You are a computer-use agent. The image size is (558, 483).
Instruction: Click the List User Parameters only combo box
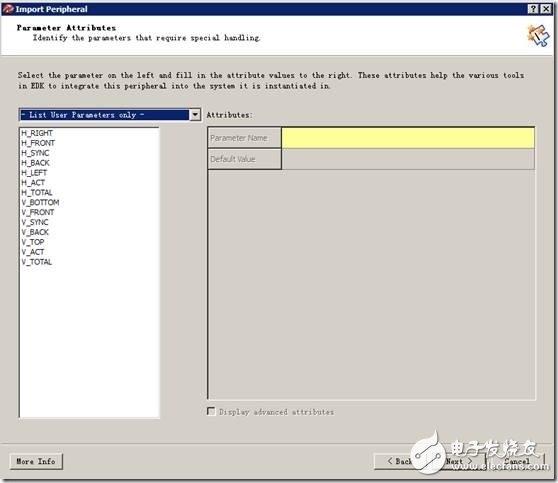click(x=110, y=115)
